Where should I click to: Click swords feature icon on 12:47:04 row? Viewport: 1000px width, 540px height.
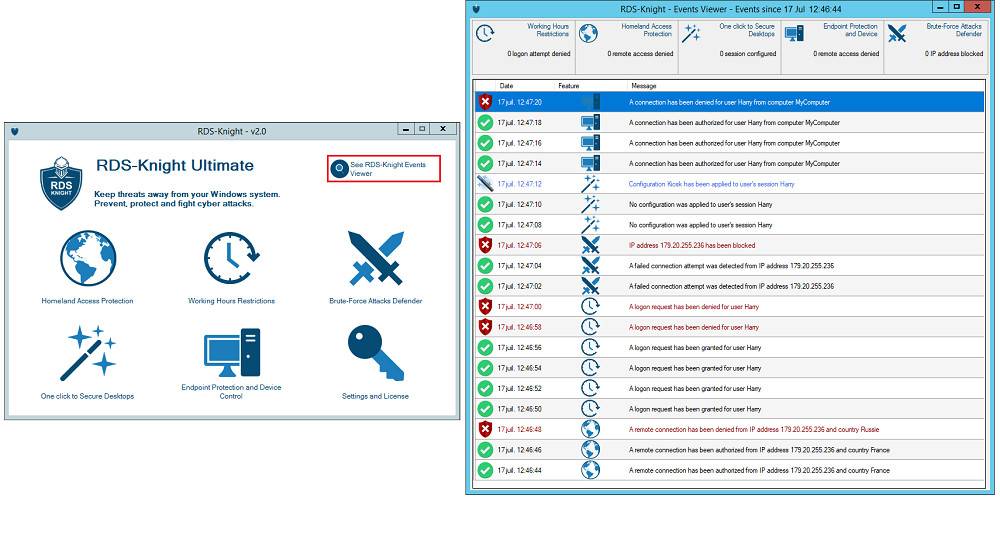(591, 265)
